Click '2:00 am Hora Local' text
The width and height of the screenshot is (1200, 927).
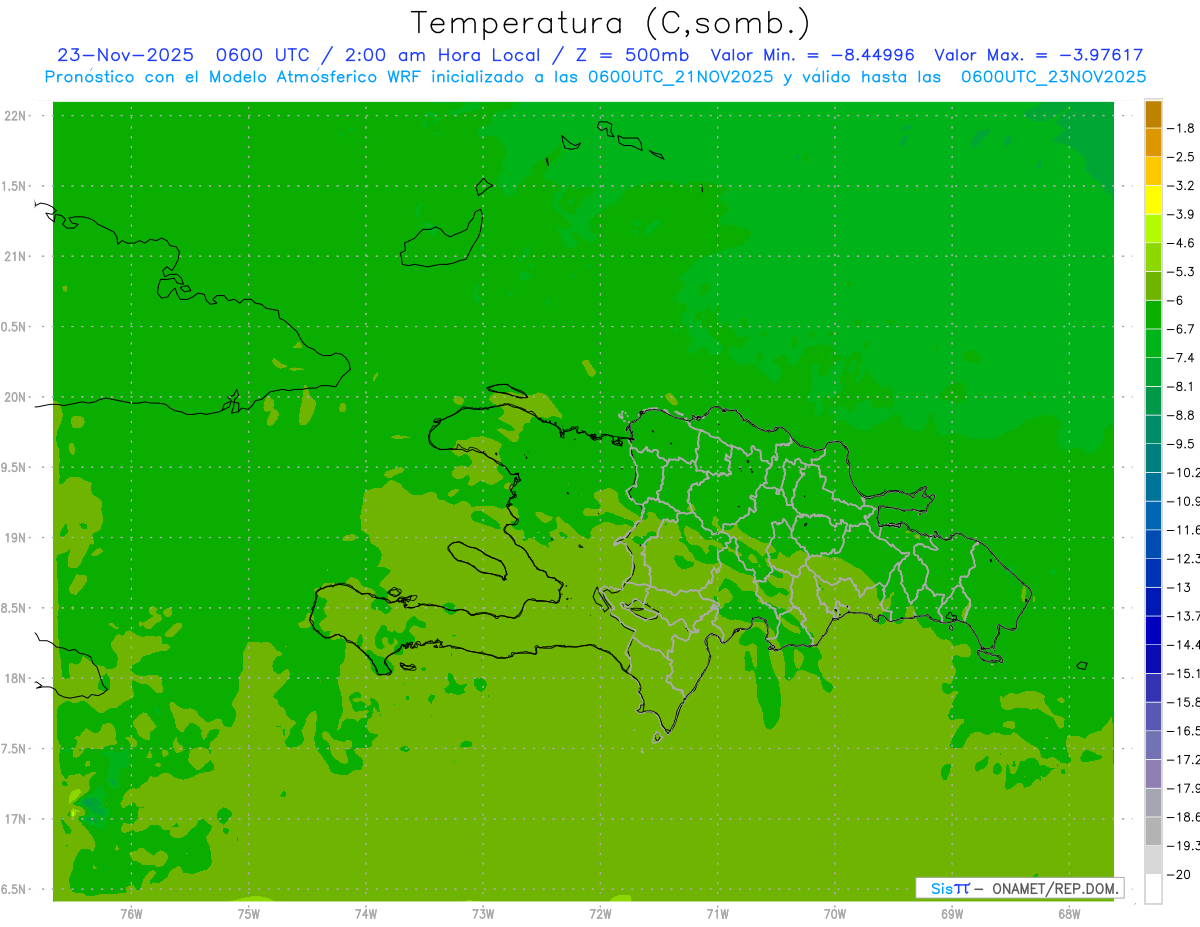[x=442, y=56]
